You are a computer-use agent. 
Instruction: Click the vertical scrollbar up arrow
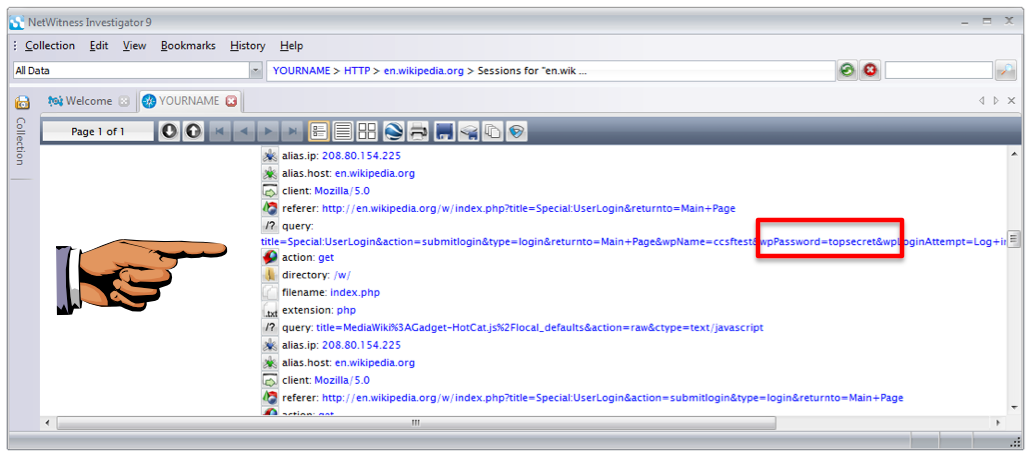pyautogui.click(x=1014, y=153)
